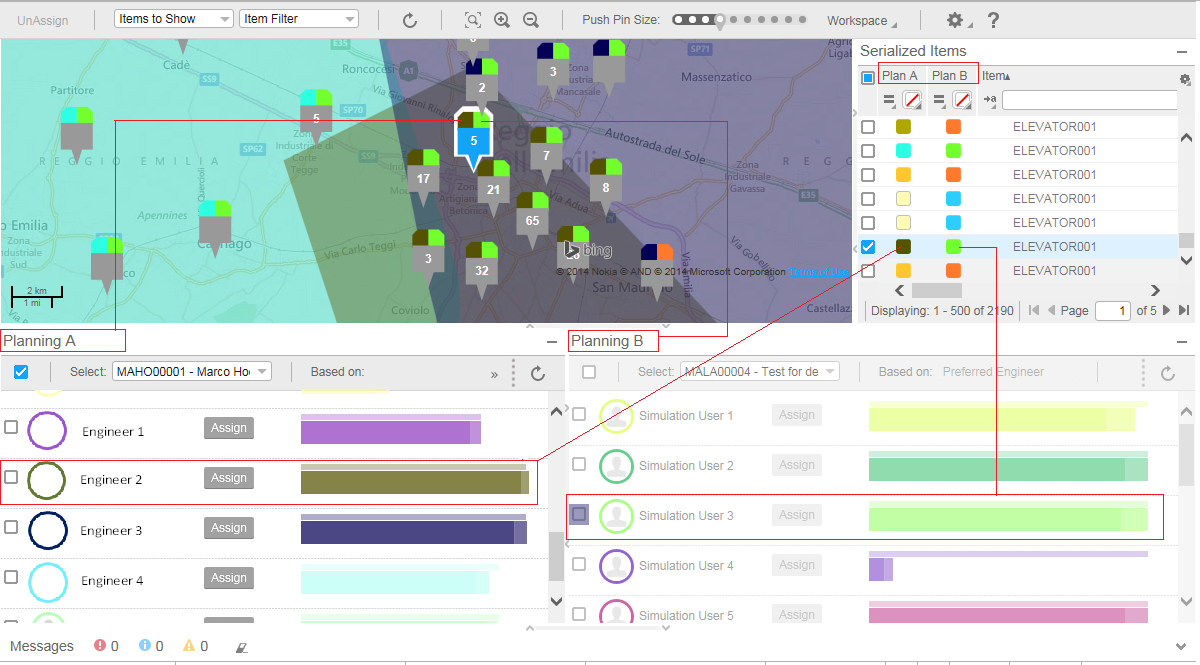1200x665 pixels.
Task: Adjust the Push Pin Size slider
Action: tap(718, 20)
